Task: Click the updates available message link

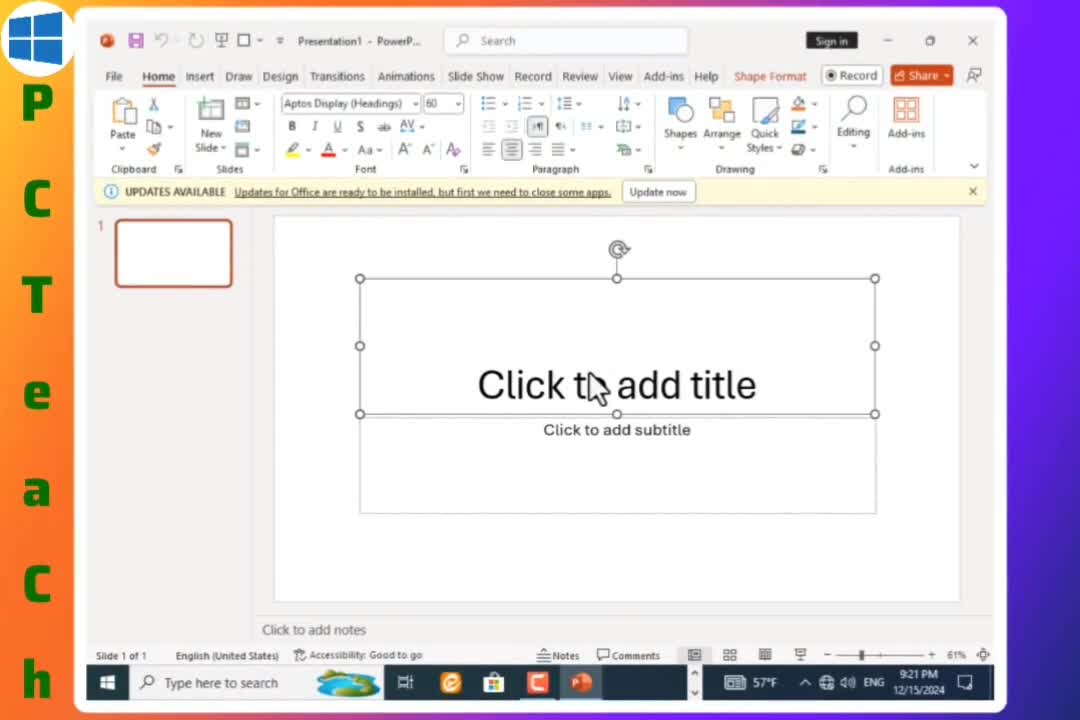Action: tap(422, 192)
